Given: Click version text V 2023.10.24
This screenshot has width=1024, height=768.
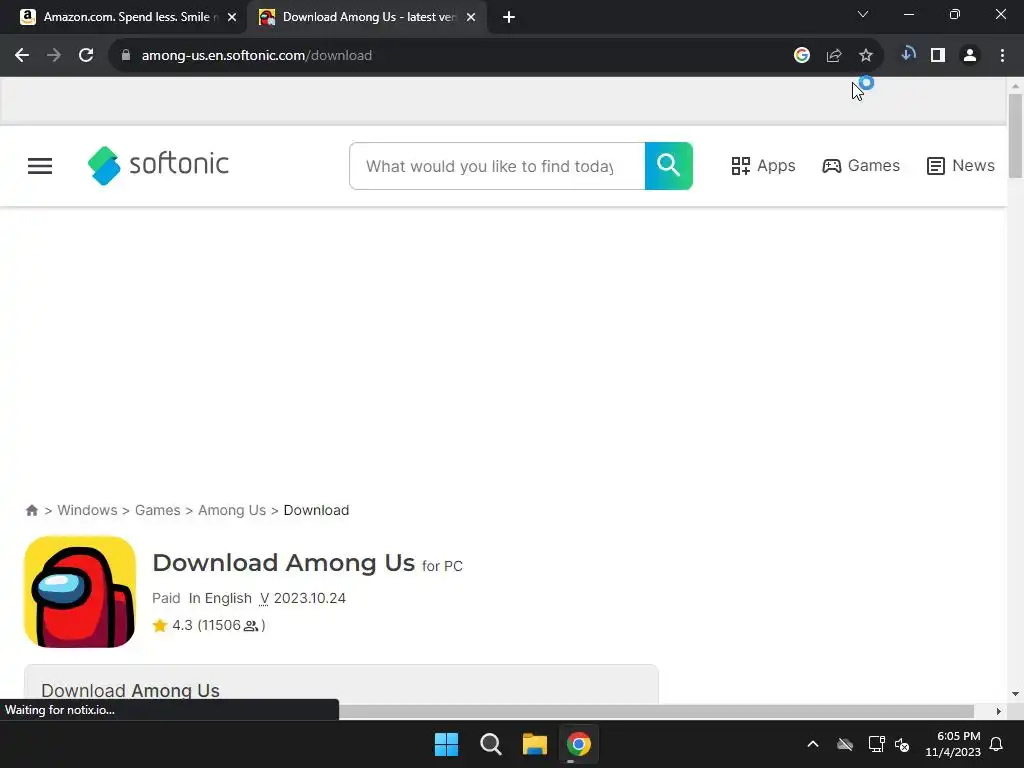Looking at the screenshot, I should (x=302, y=598).
